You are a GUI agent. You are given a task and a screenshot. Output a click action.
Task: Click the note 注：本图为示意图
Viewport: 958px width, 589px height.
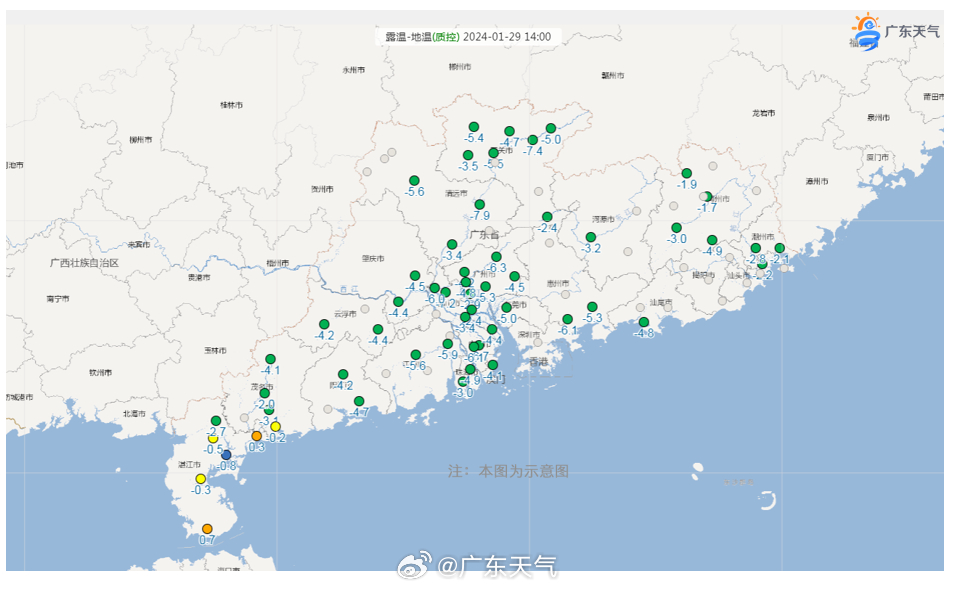(508, 471)
